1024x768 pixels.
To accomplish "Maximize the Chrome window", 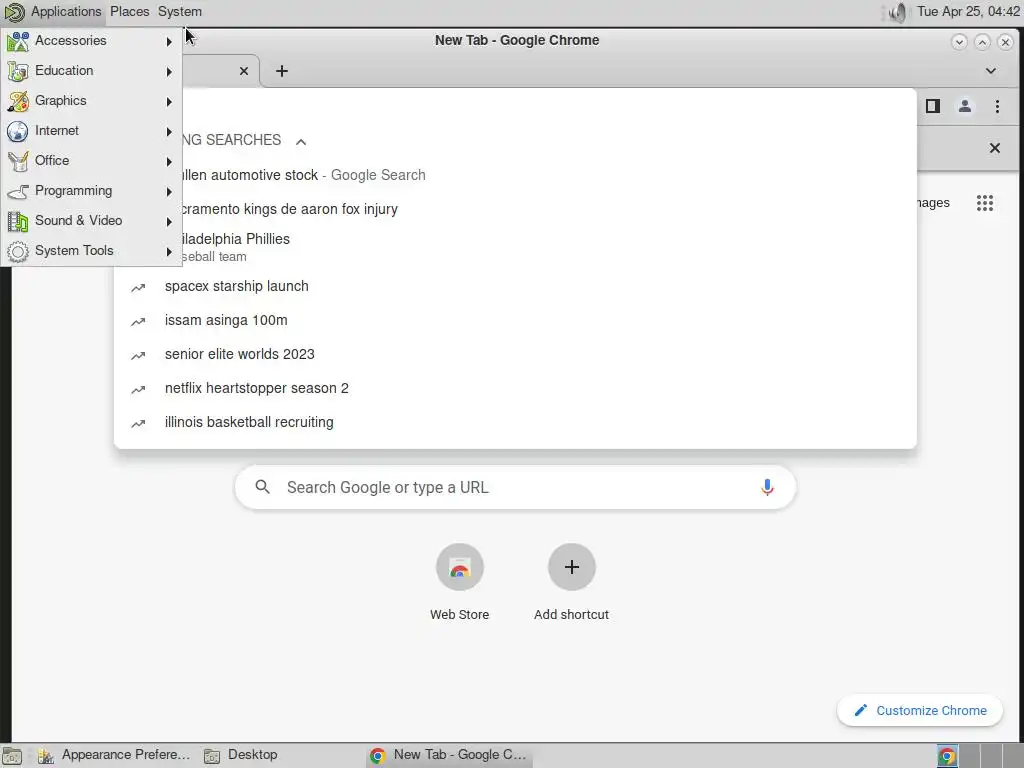I will tap(982, 42).
